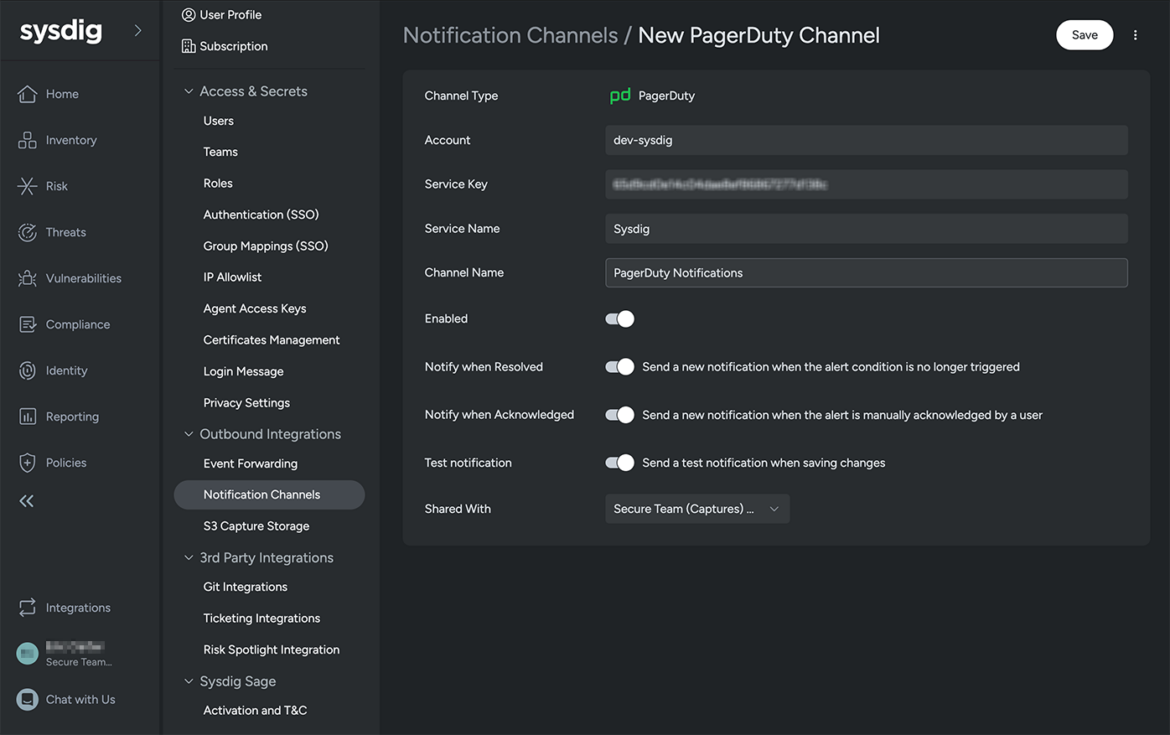Open Agent Access Keys
This screenshot has width=1170, height=735.
point(254,308)
